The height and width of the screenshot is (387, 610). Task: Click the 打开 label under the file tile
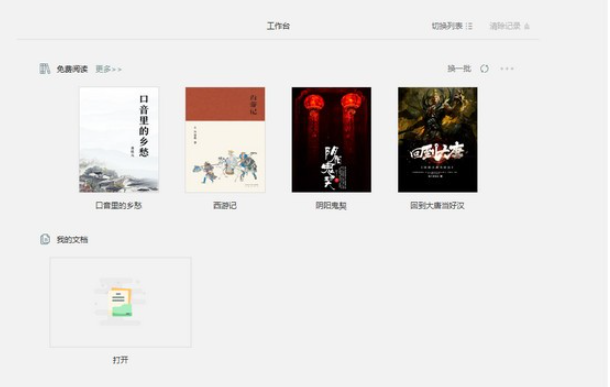click(121, 360)
